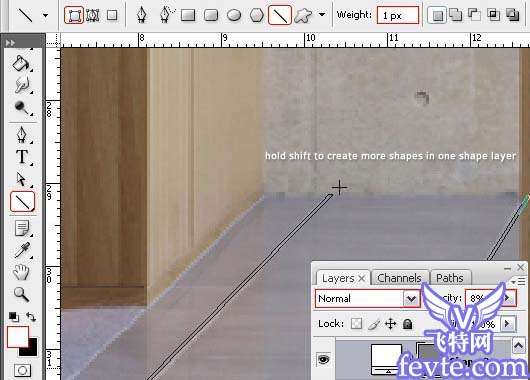Switch to the Channels tab

tap(399, 278)
